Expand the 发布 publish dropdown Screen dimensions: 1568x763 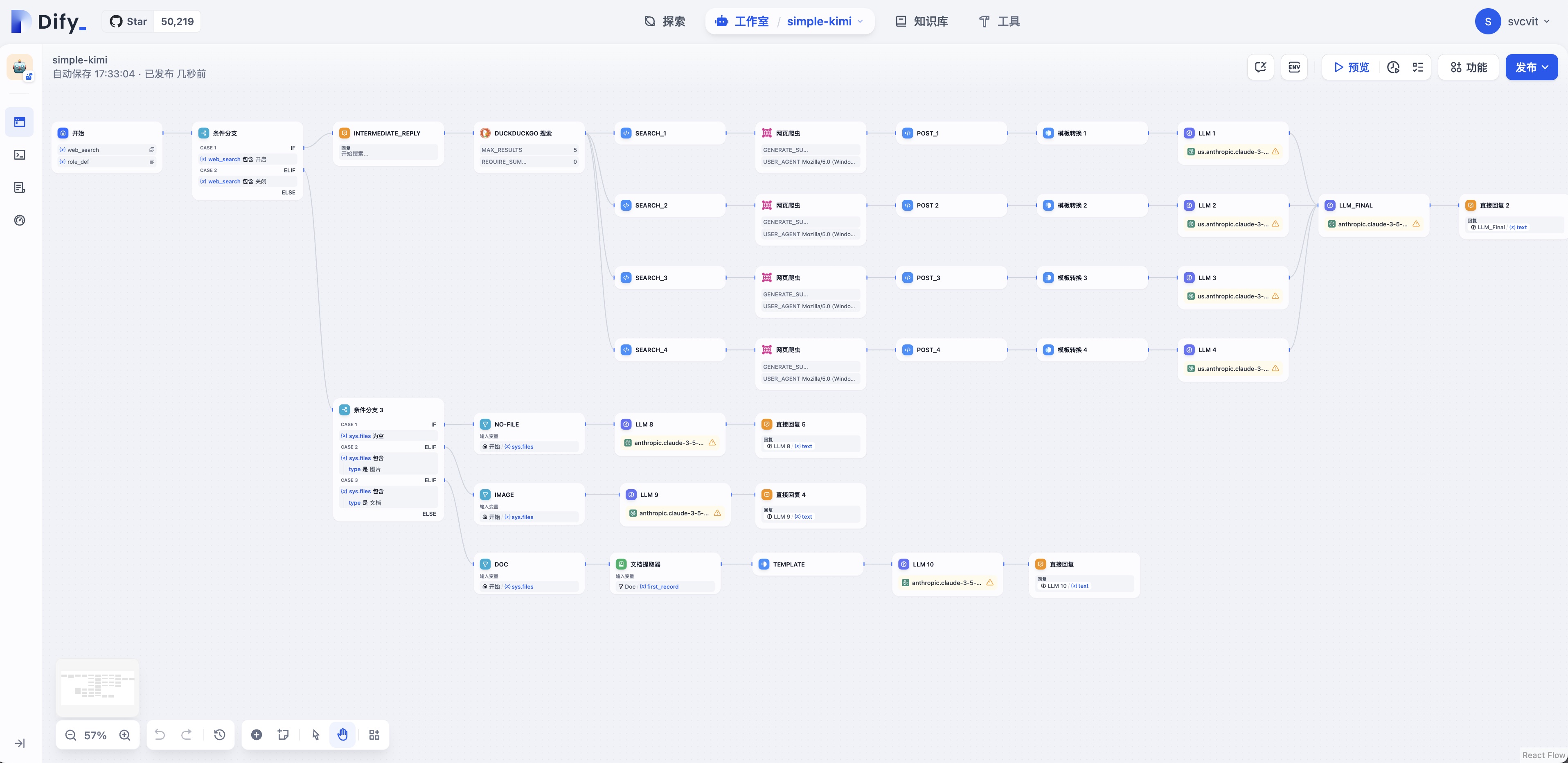(x=1532, y=67)
